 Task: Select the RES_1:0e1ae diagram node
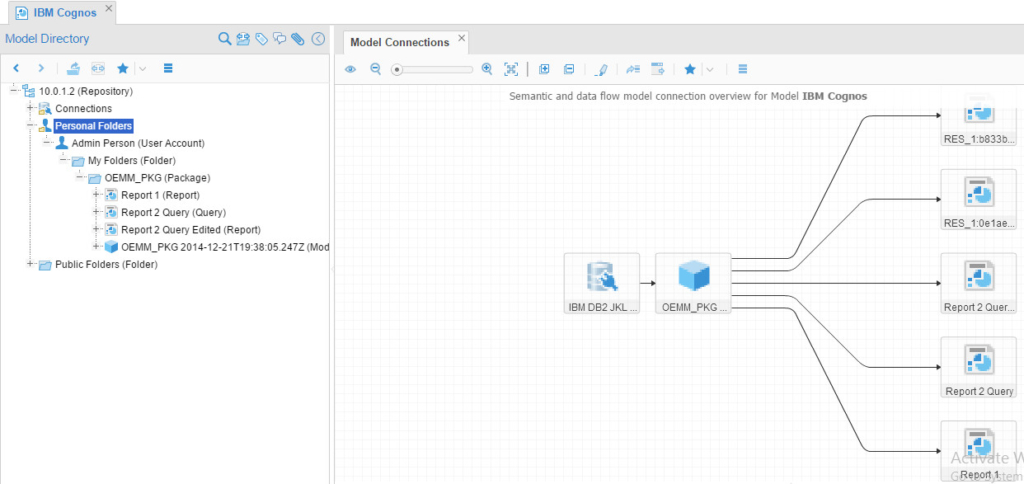(978, 199)
